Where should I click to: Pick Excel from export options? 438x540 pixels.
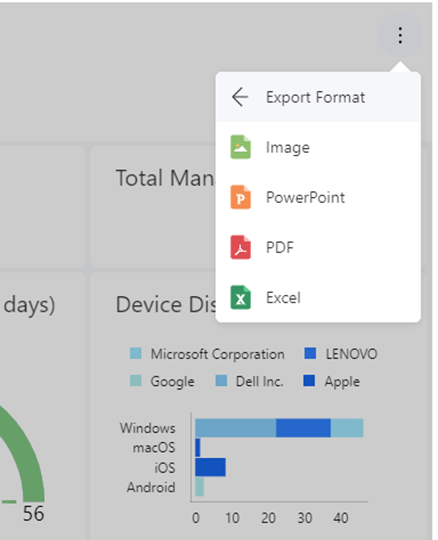coord(318,298)
